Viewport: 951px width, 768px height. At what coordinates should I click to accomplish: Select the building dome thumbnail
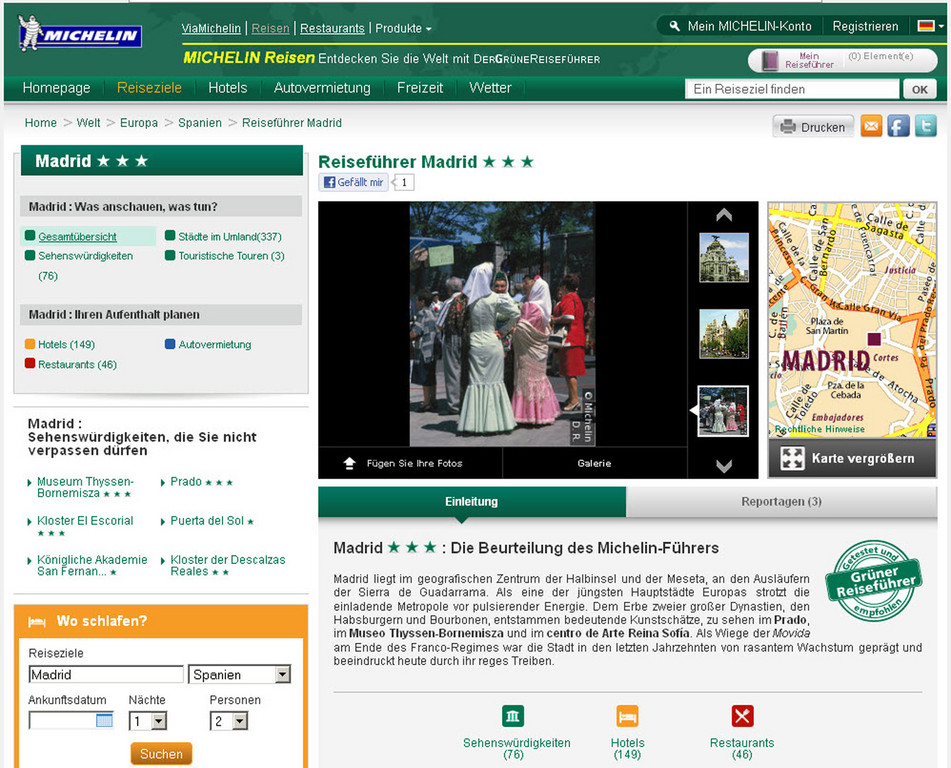(724, 258)
